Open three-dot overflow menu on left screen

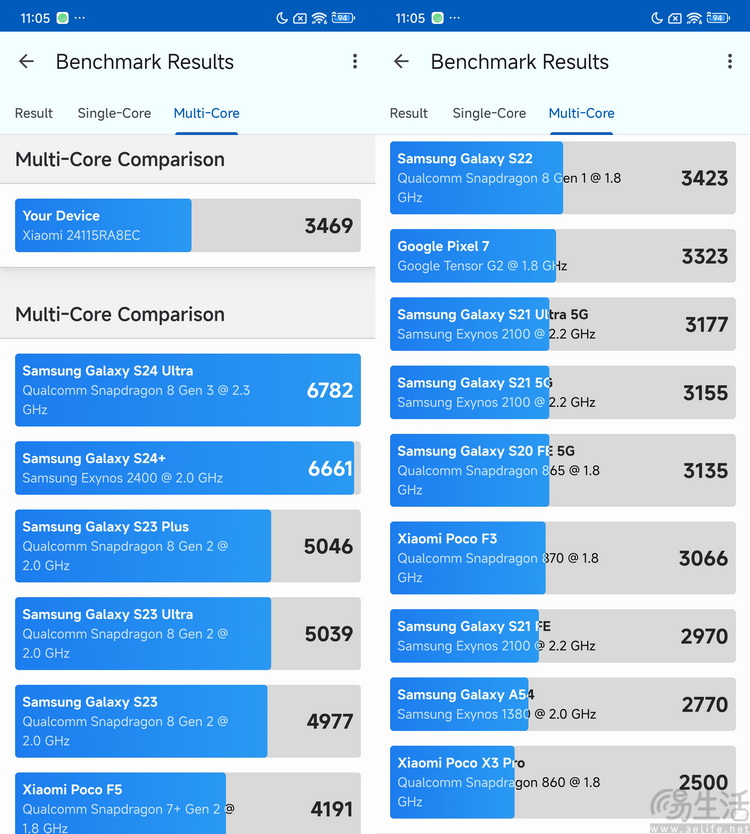pyautogui.click(x=355, y=62)
